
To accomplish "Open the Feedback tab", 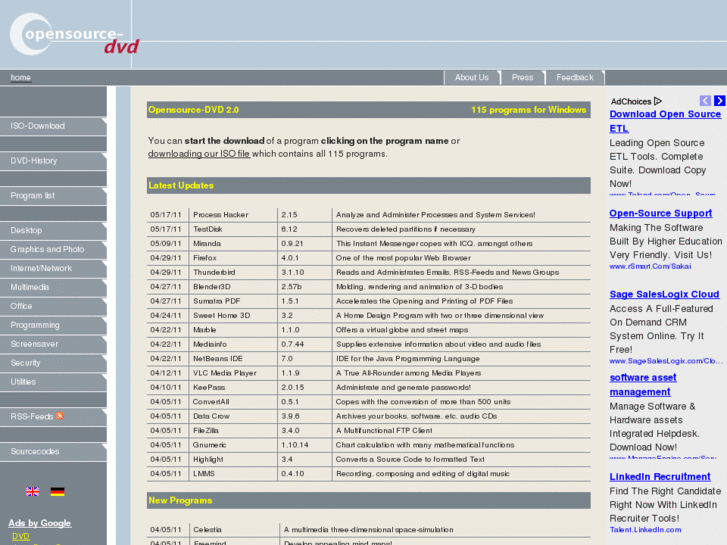I will pyautogui.click(x=575, y=77).
